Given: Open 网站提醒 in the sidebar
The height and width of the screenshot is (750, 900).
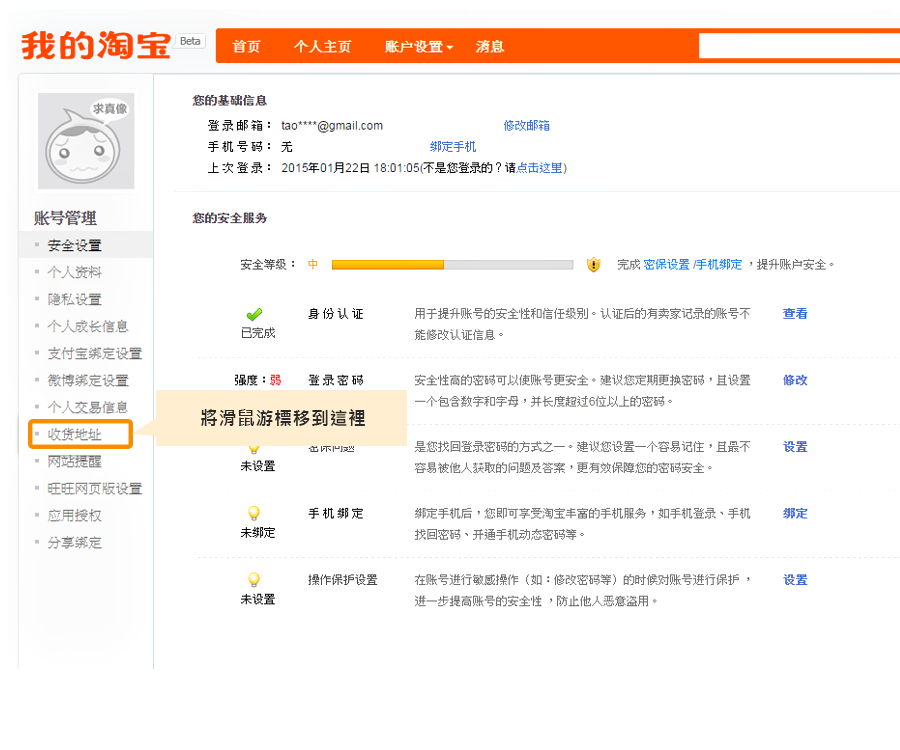Looking at the screenshot, I should click(x=75, y=461).
